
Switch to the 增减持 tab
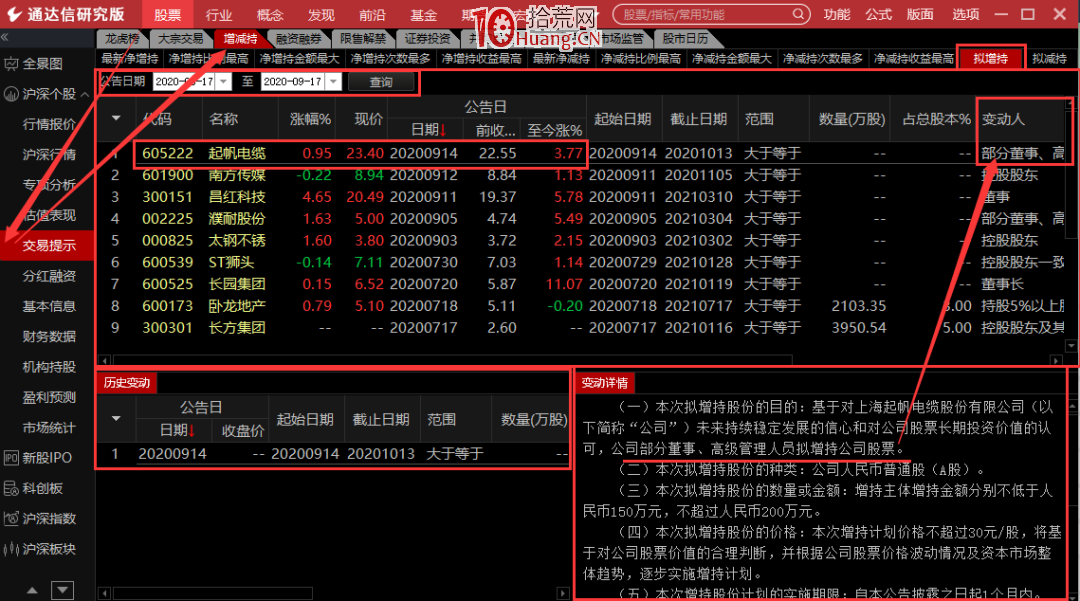240,39
